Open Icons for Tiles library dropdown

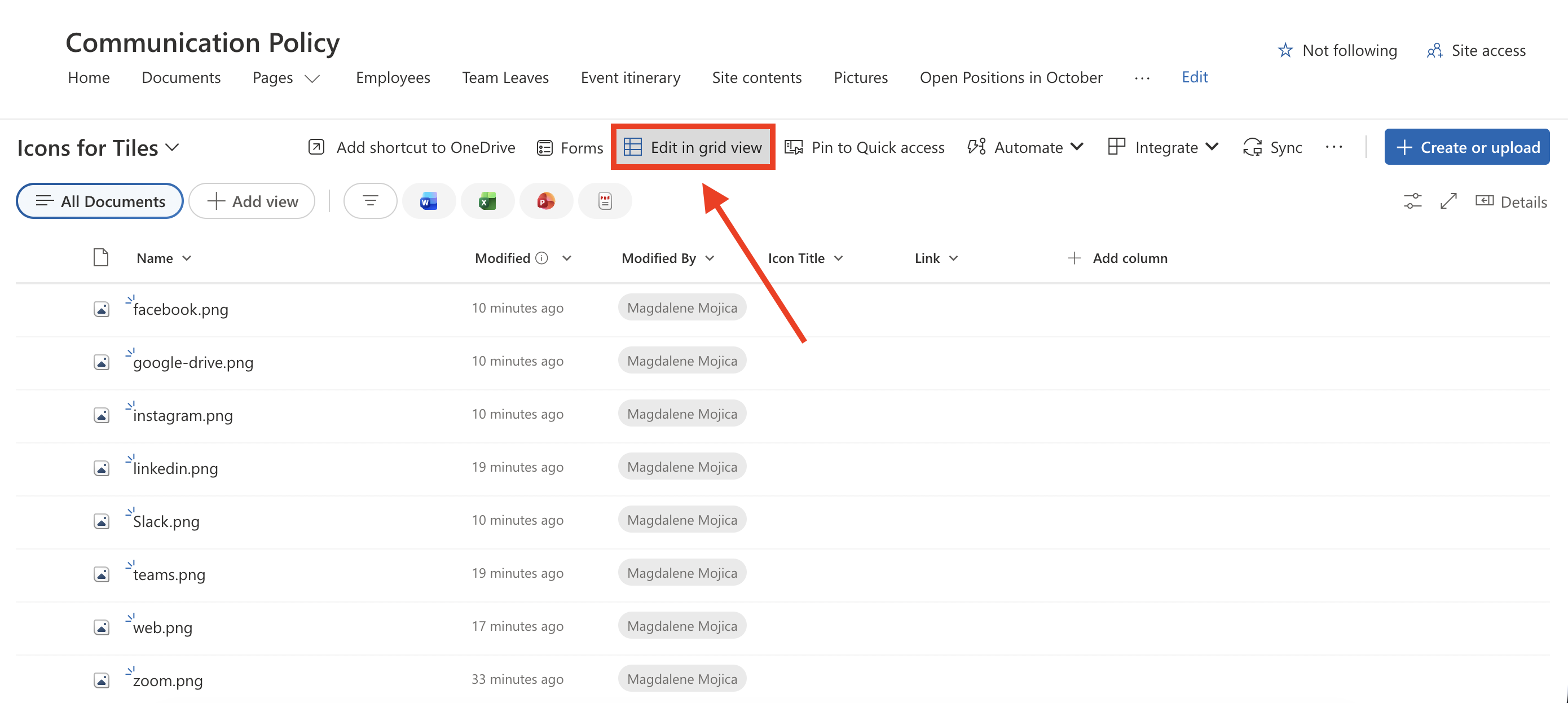98,148
